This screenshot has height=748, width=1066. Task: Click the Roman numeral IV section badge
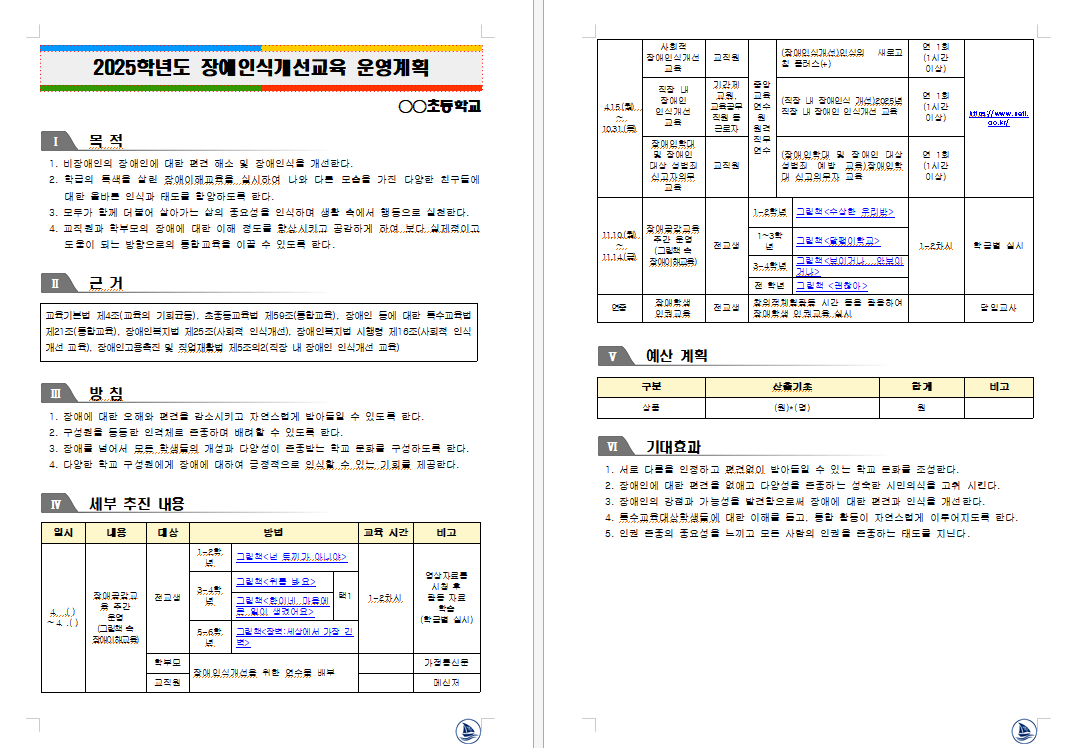pyautogui.click(x=57, y=504)
